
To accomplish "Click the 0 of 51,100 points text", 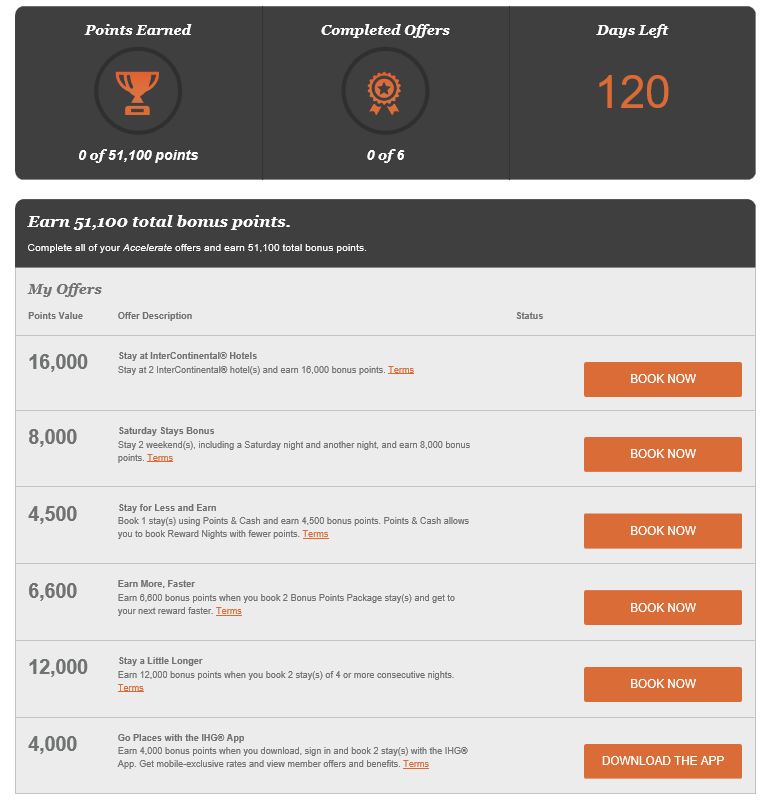I will (x=138, y=155).
